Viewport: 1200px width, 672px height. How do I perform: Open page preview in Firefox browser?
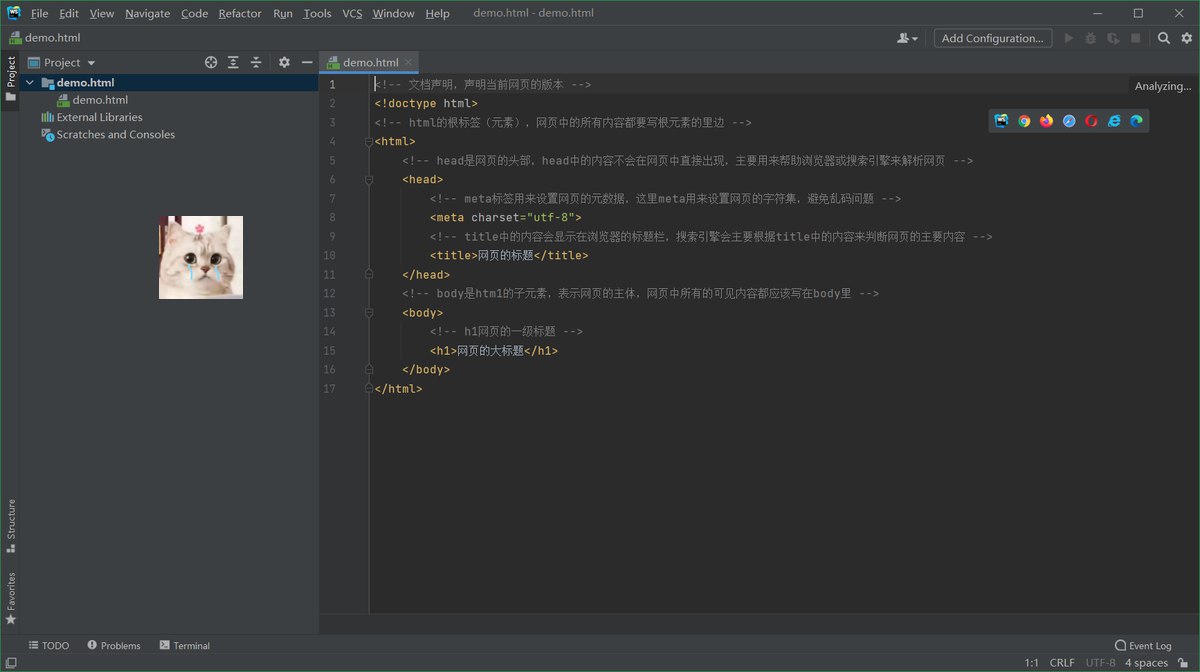tap(1046, 121)
